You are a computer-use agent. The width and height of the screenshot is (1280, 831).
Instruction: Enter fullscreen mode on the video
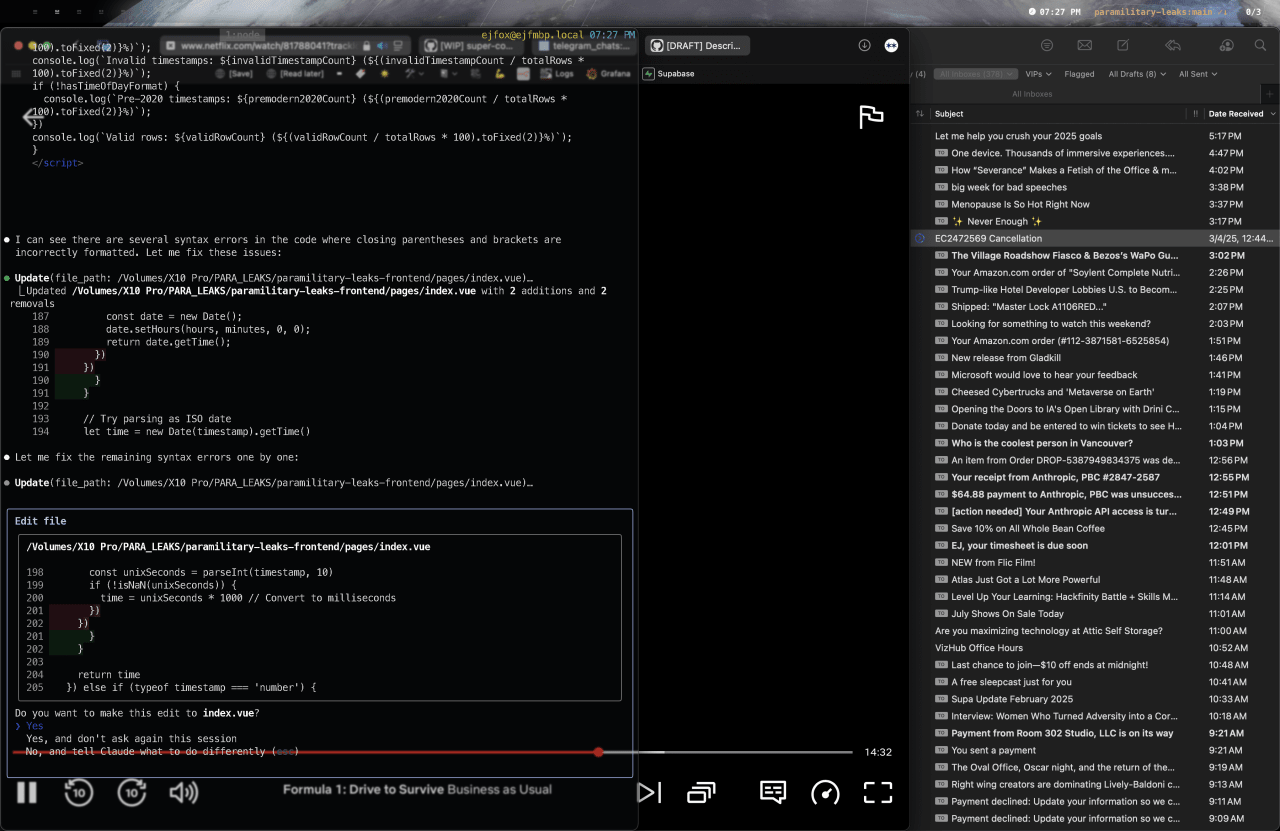coord(877,792)
